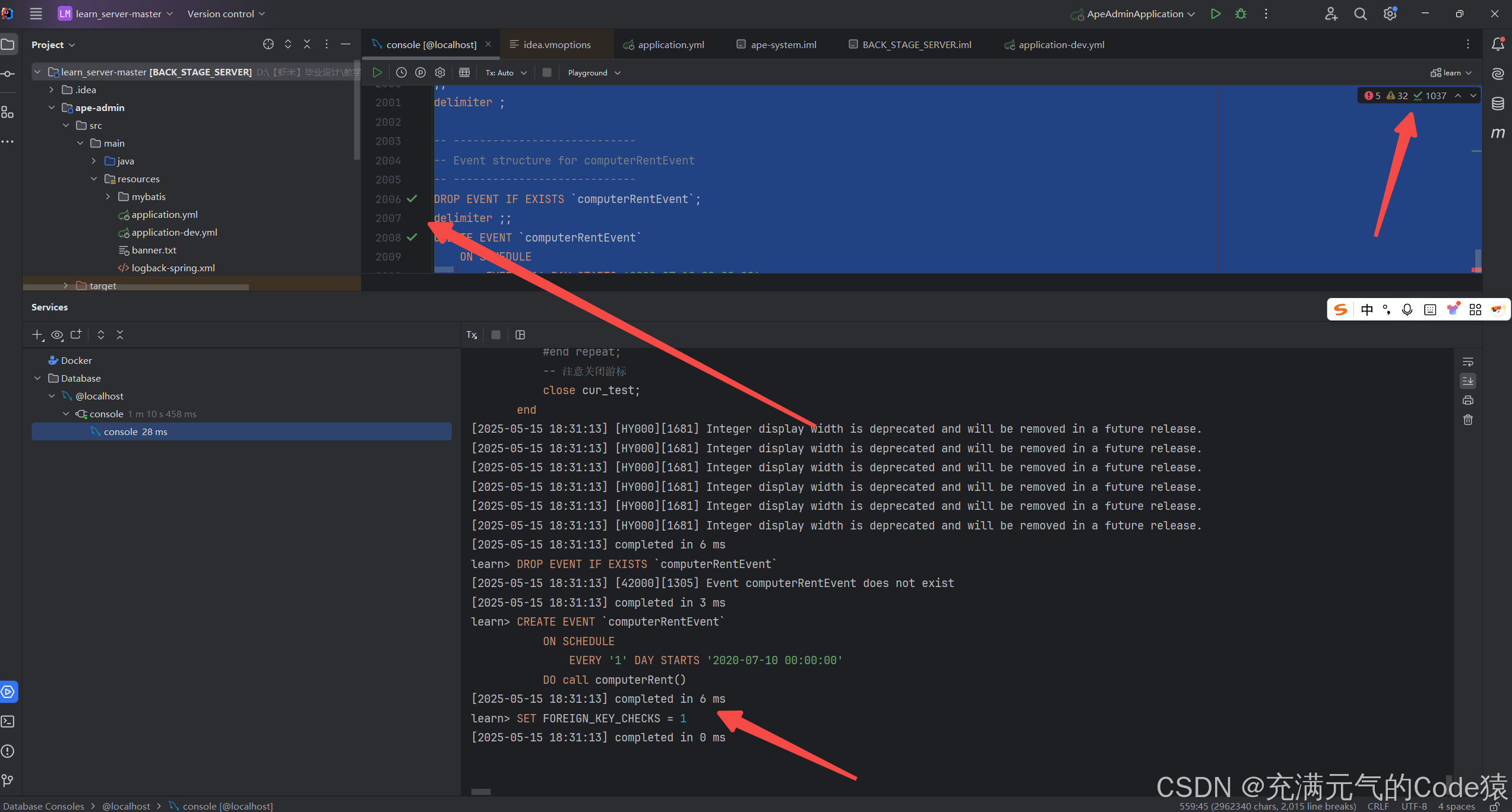Click Search Everywhere magnifier icon
This screenshot has height=812, width=1512.
[1360, 14]
